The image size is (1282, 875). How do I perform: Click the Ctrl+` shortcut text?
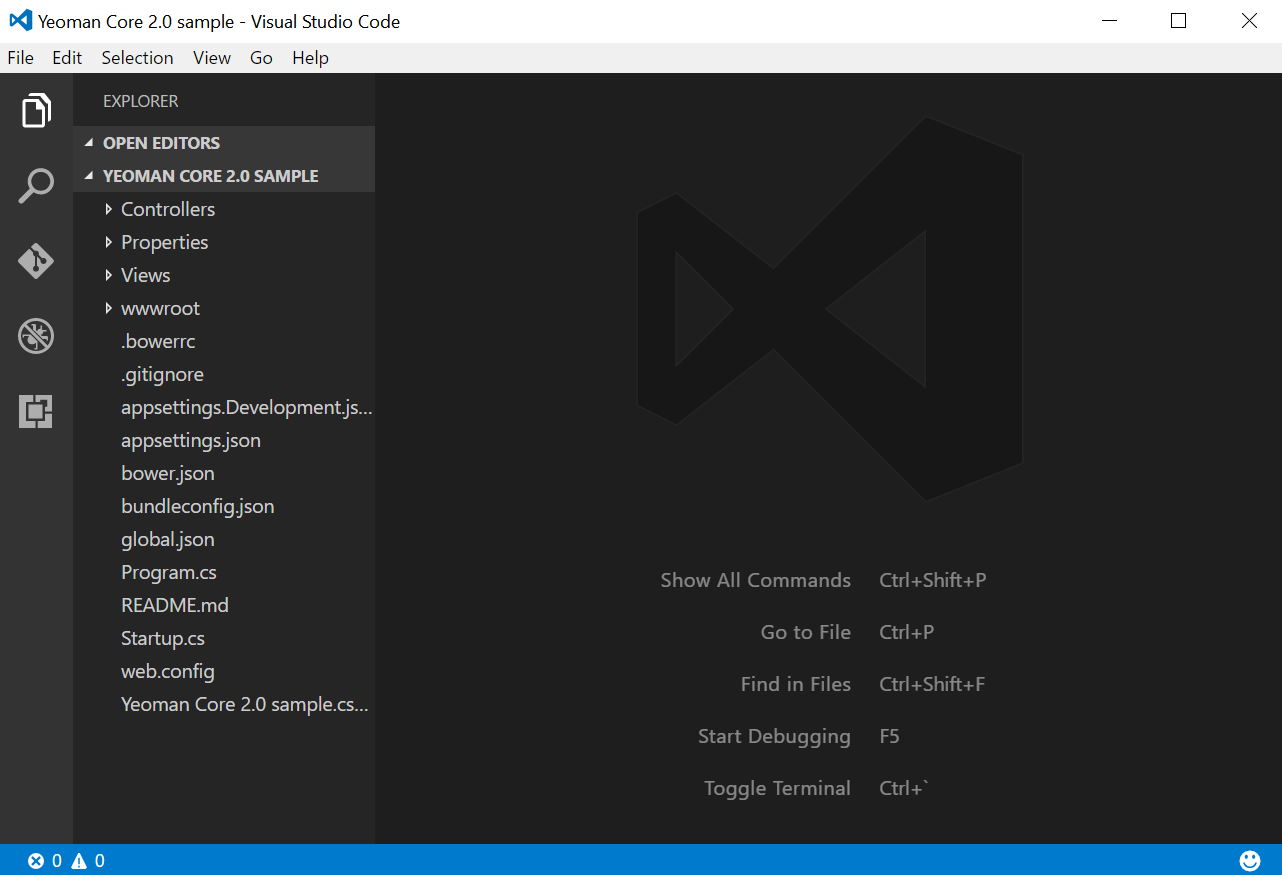(904, 788)
